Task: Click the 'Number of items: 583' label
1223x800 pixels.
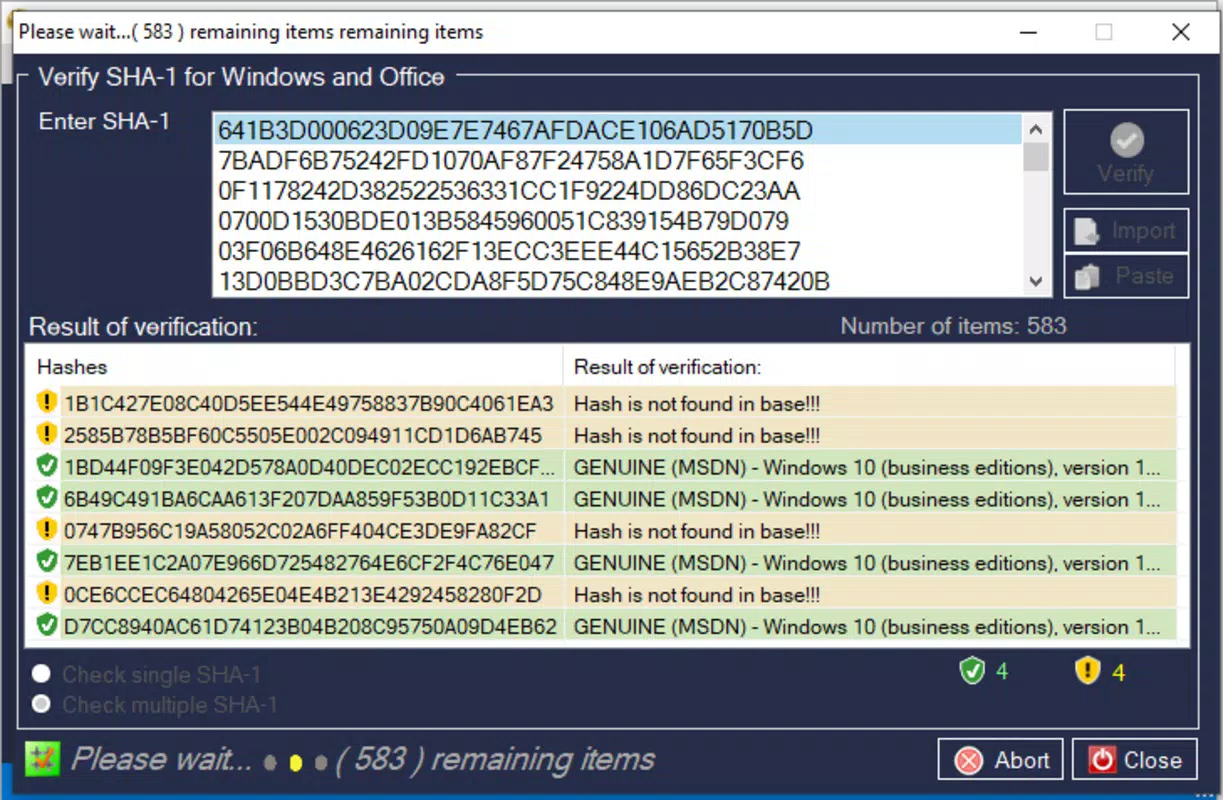Action: [x=953, y=326]
